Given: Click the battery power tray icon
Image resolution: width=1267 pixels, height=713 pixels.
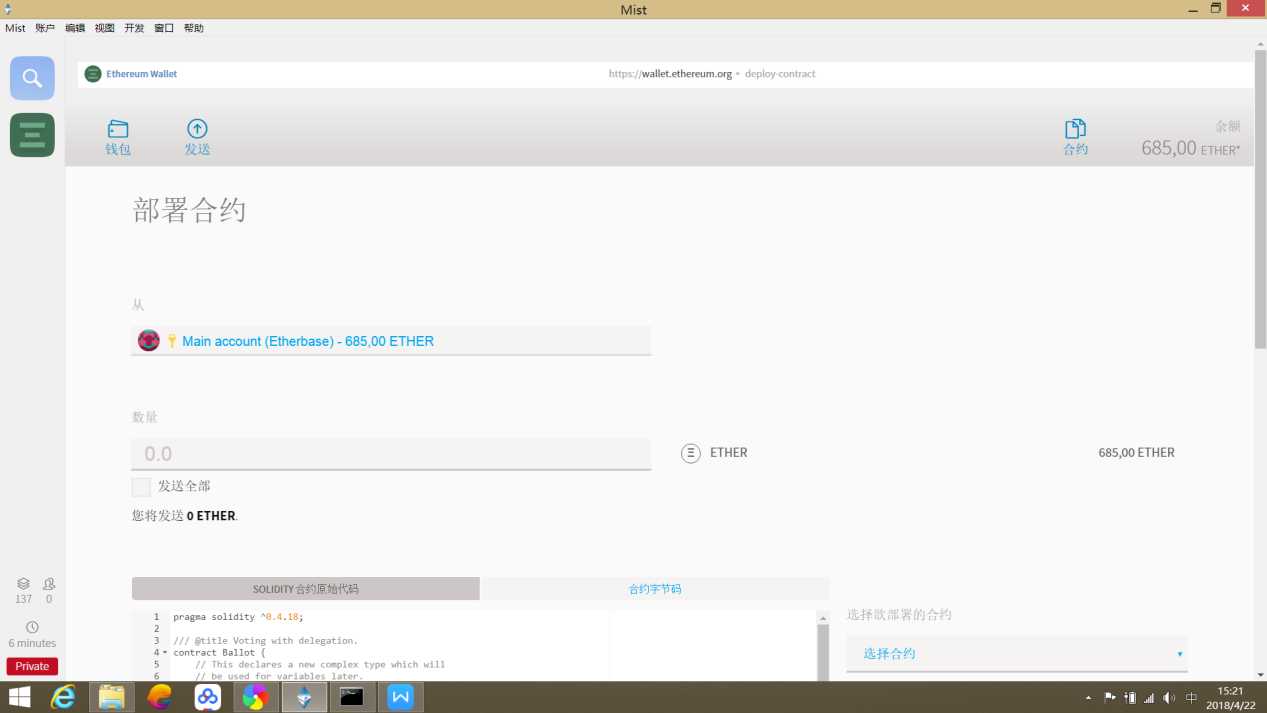Looking at the screenshot, I should (1130, 697).
